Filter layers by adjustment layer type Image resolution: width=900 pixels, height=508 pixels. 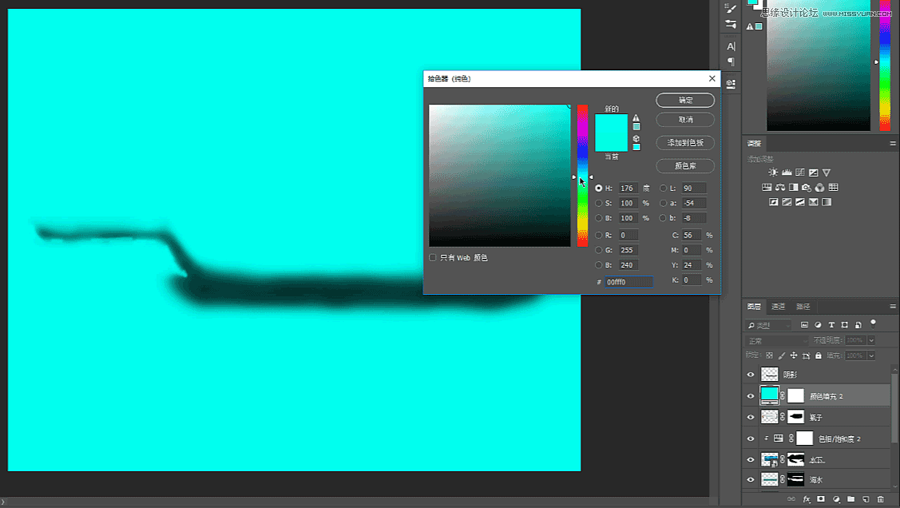pos(818,325)
